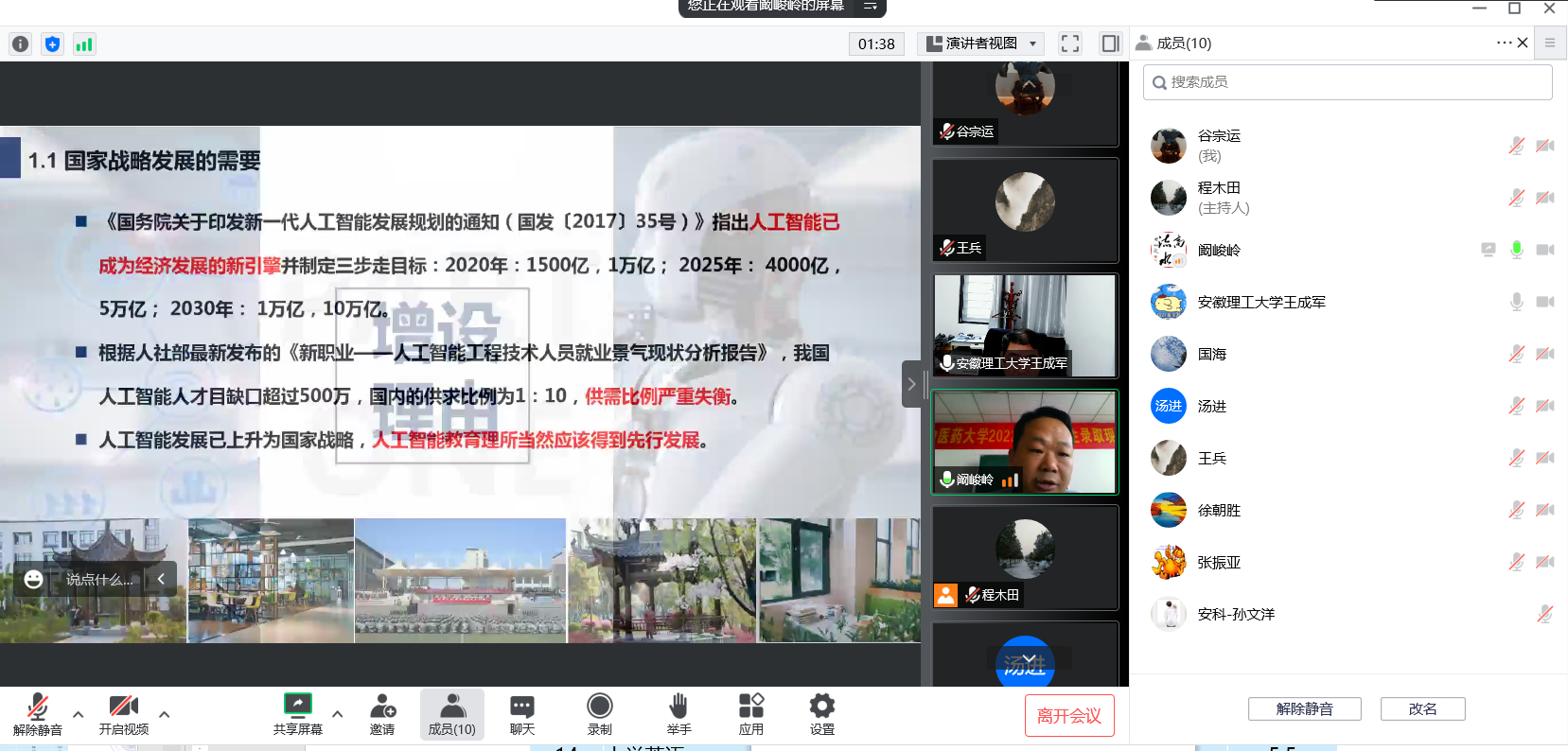
Task: Click the blue security shield icon
Action: pyautogui.click(x=53, y=44)
